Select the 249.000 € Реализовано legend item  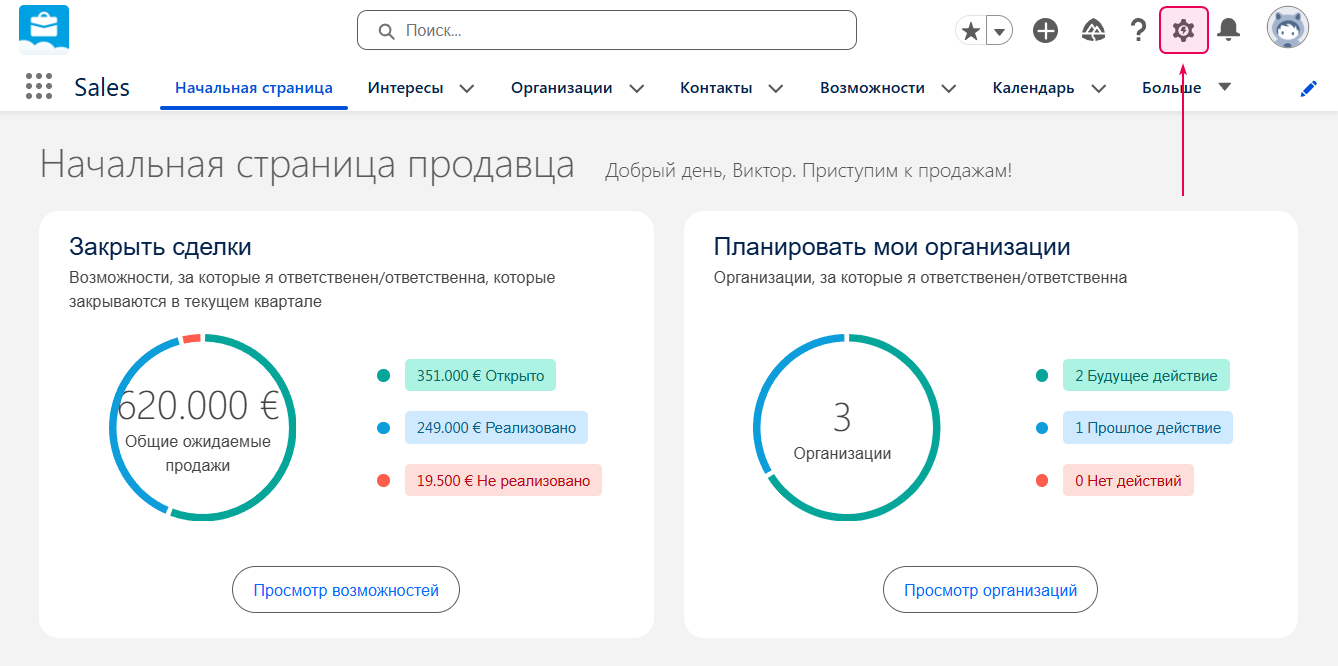point(495,427)
